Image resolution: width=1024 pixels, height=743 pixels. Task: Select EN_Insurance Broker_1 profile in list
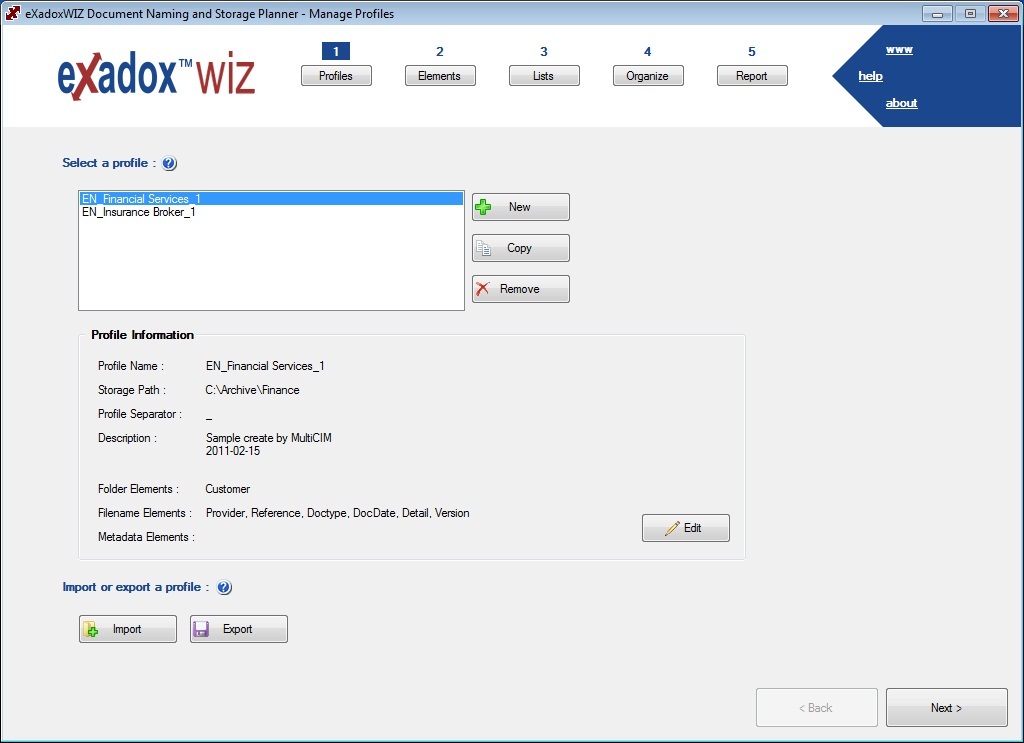click(138, 212)
